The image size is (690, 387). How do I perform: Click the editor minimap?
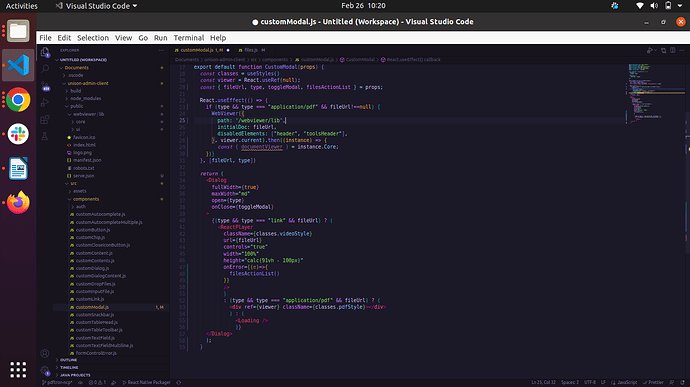pyautogui.click(x=656, y=93)
